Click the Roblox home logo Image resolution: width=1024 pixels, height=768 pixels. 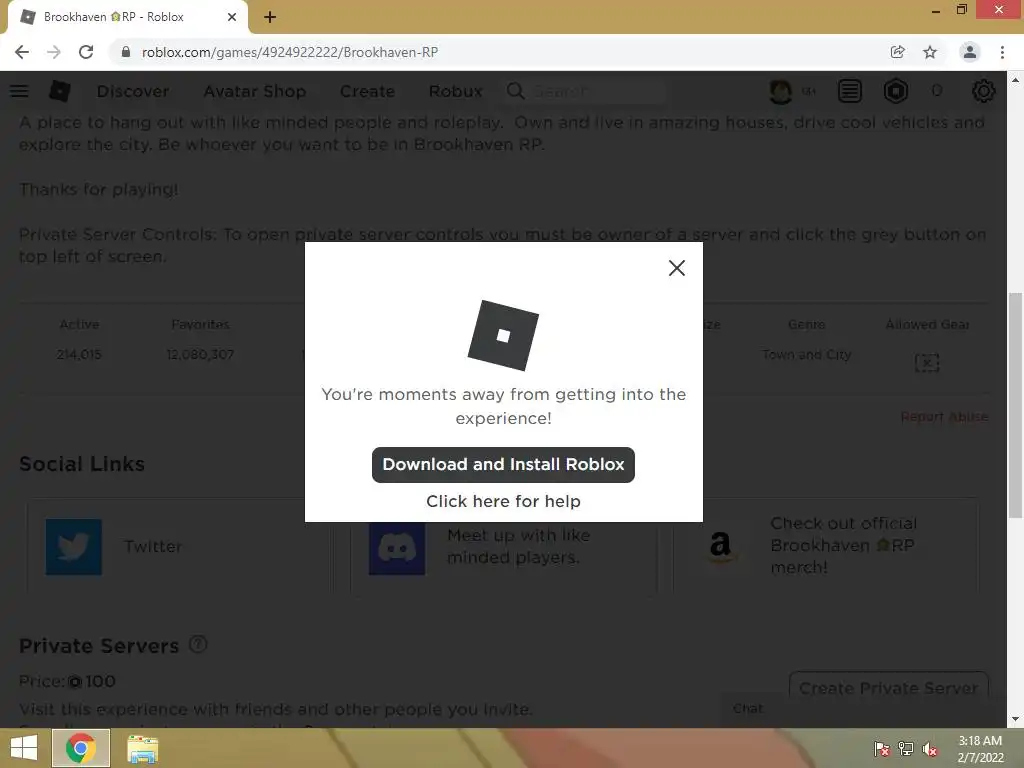click(x=60, y=91)
